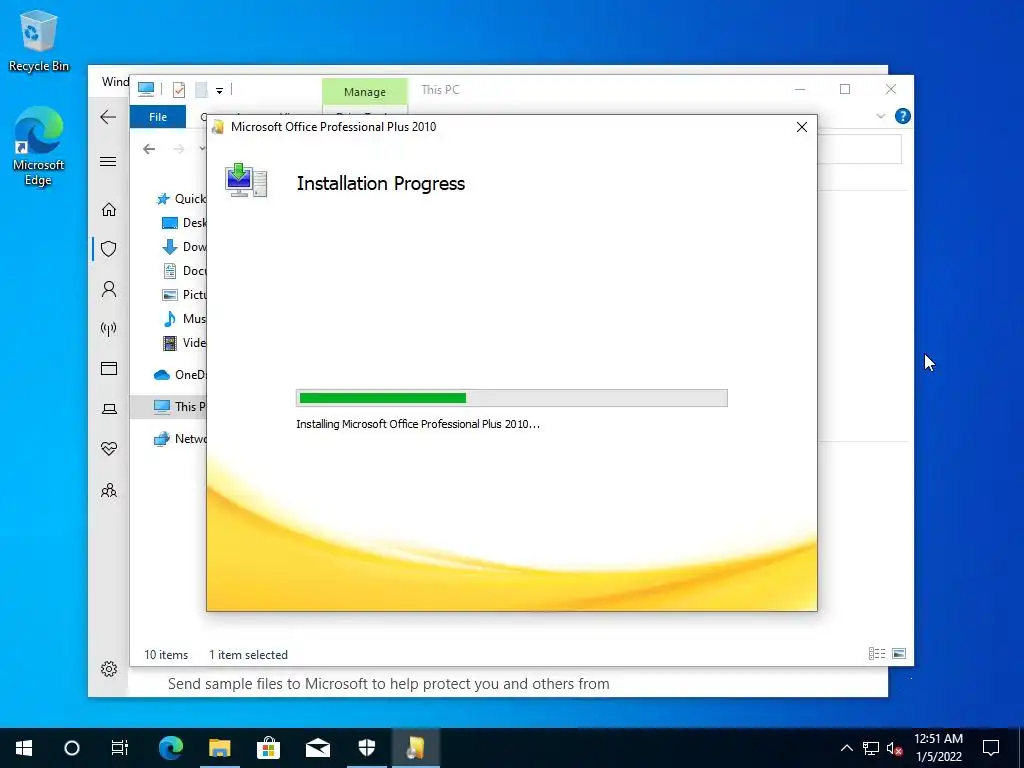Open Windows Security hamburger menu
Screen dimensions: 1024x768
tap(108, 161)
